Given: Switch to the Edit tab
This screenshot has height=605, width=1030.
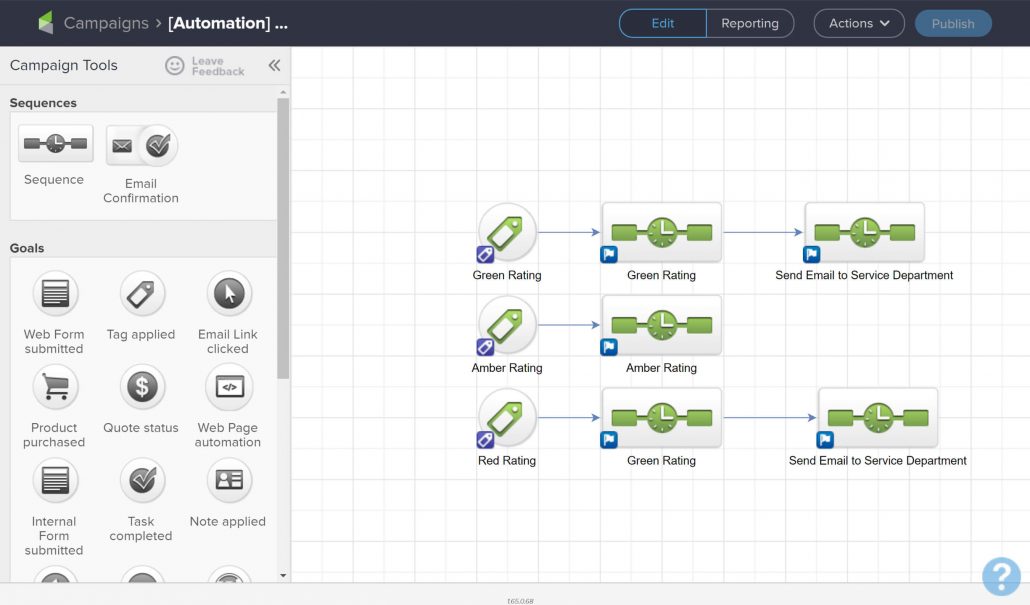Looking at the screenshot, I should click(663, 24).
